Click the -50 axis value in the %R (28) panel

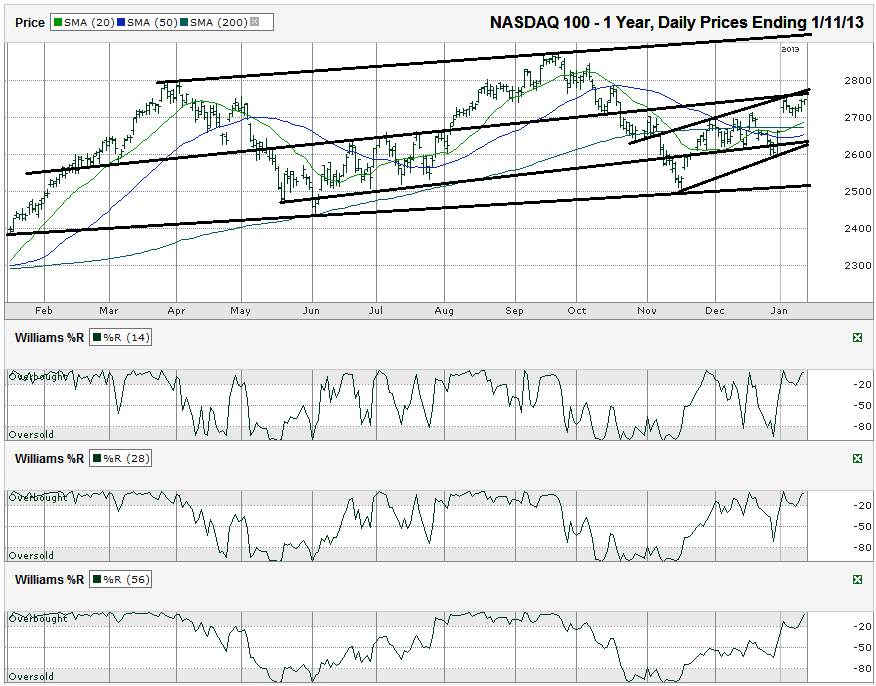863,527
